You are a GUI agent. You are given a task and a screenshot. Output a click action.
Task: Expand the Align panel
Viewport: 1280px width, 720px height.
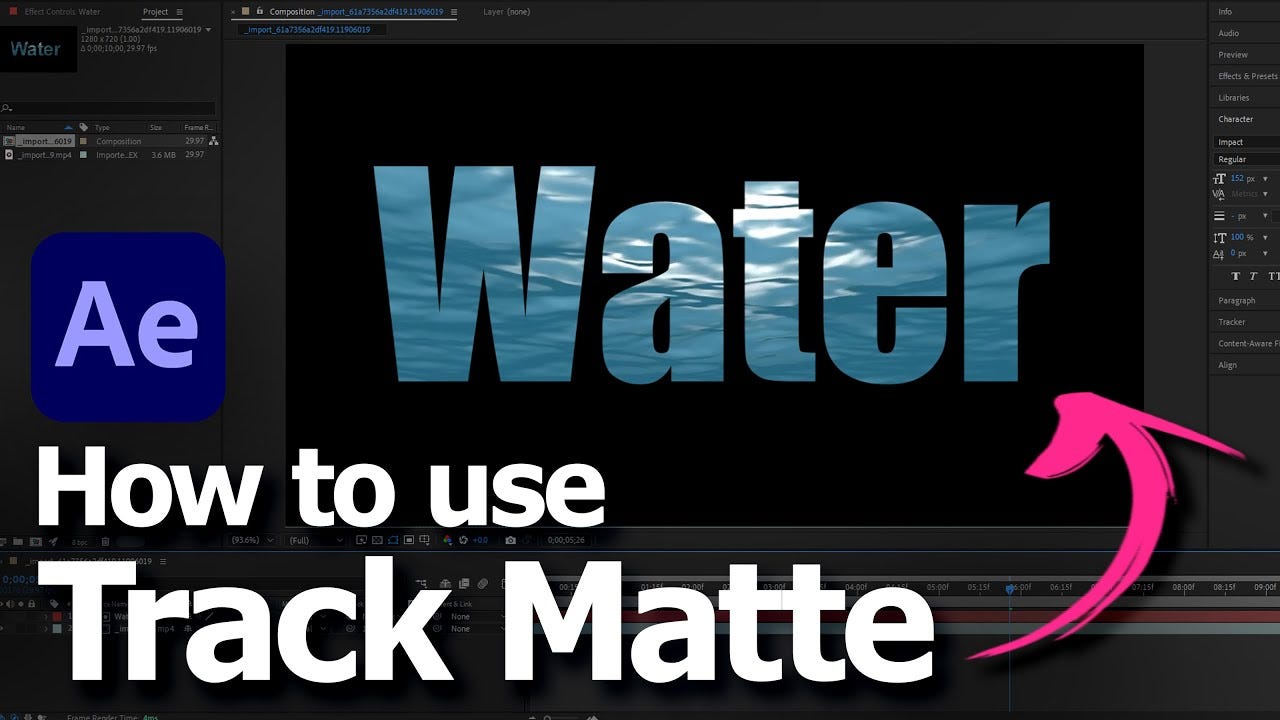click(x=1227, y=365)
